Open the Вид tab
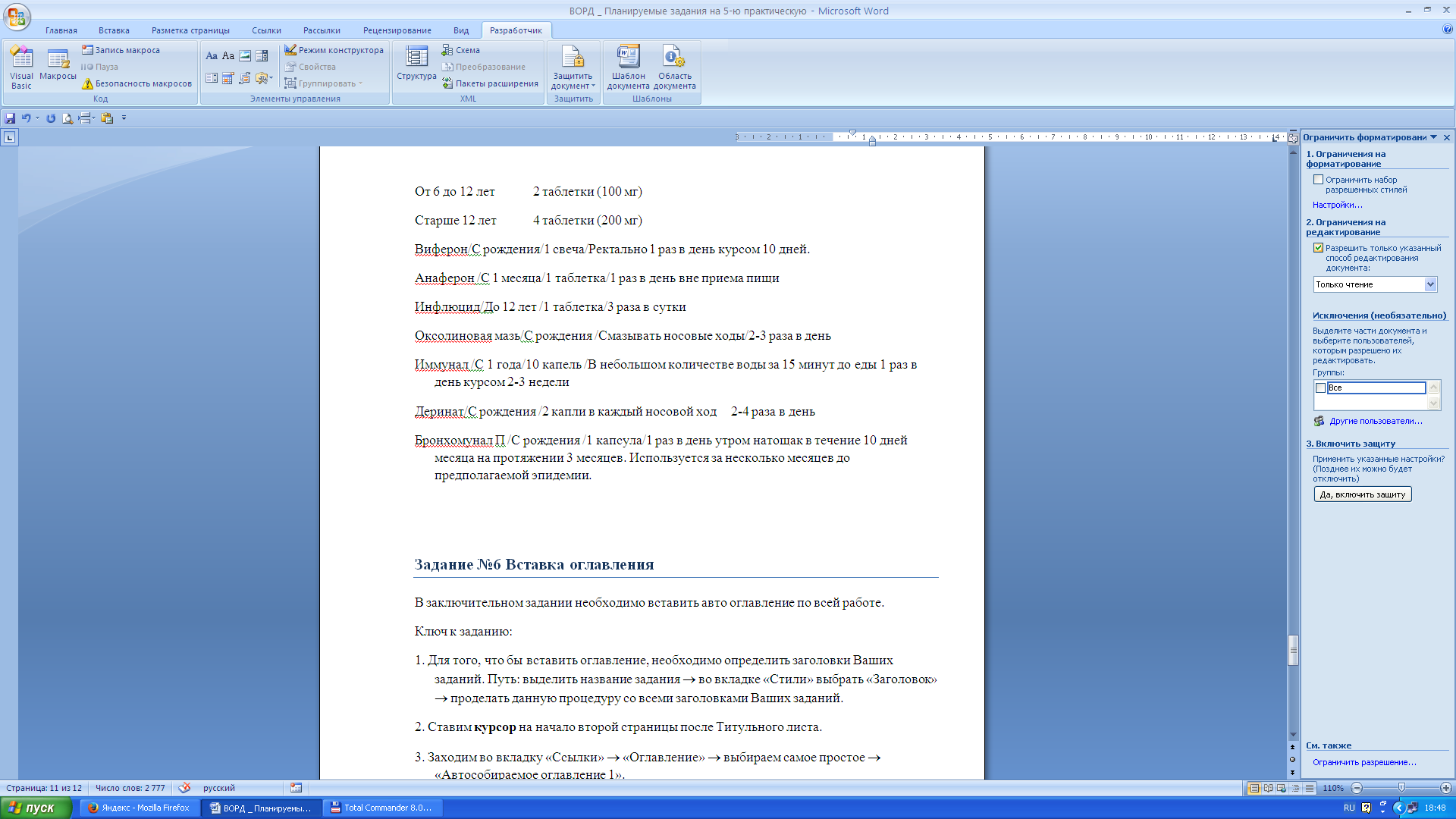1456x819 pixels. [x=461, y=30]
